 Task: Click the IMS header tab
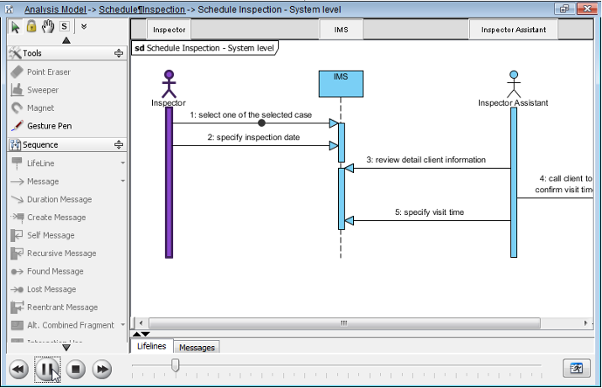(341, 30)
